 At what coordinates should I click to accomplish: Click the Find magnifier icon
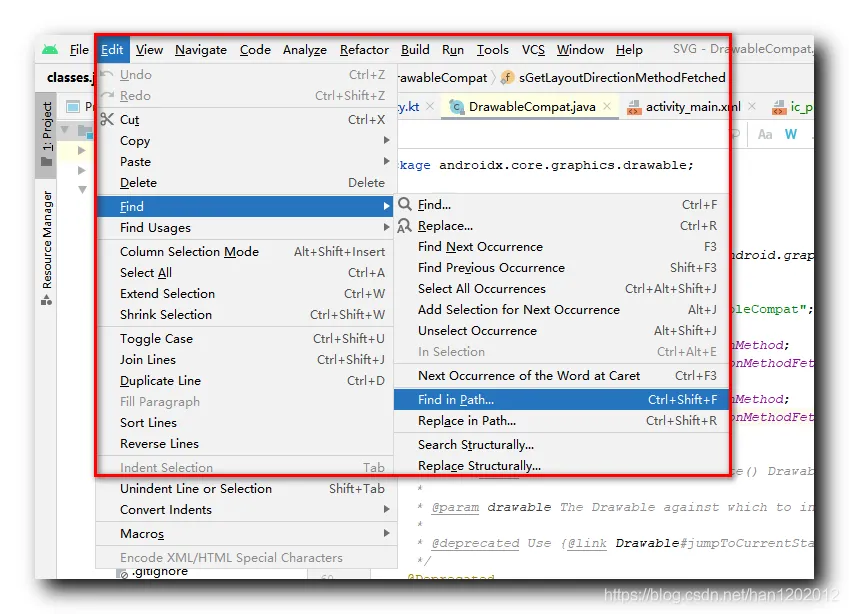tap(404, 205)
